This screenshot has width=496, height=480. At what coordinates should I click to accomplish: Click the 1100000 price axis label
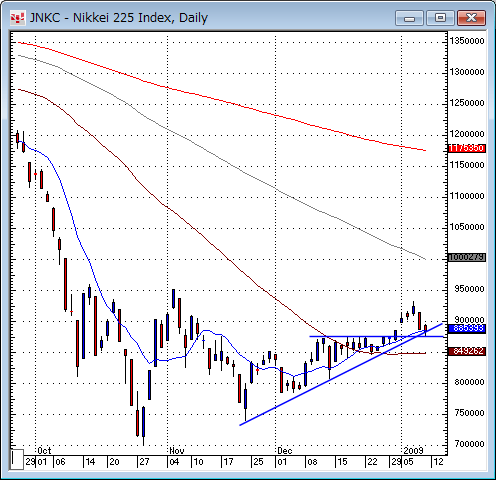click(x=467, y=196)
